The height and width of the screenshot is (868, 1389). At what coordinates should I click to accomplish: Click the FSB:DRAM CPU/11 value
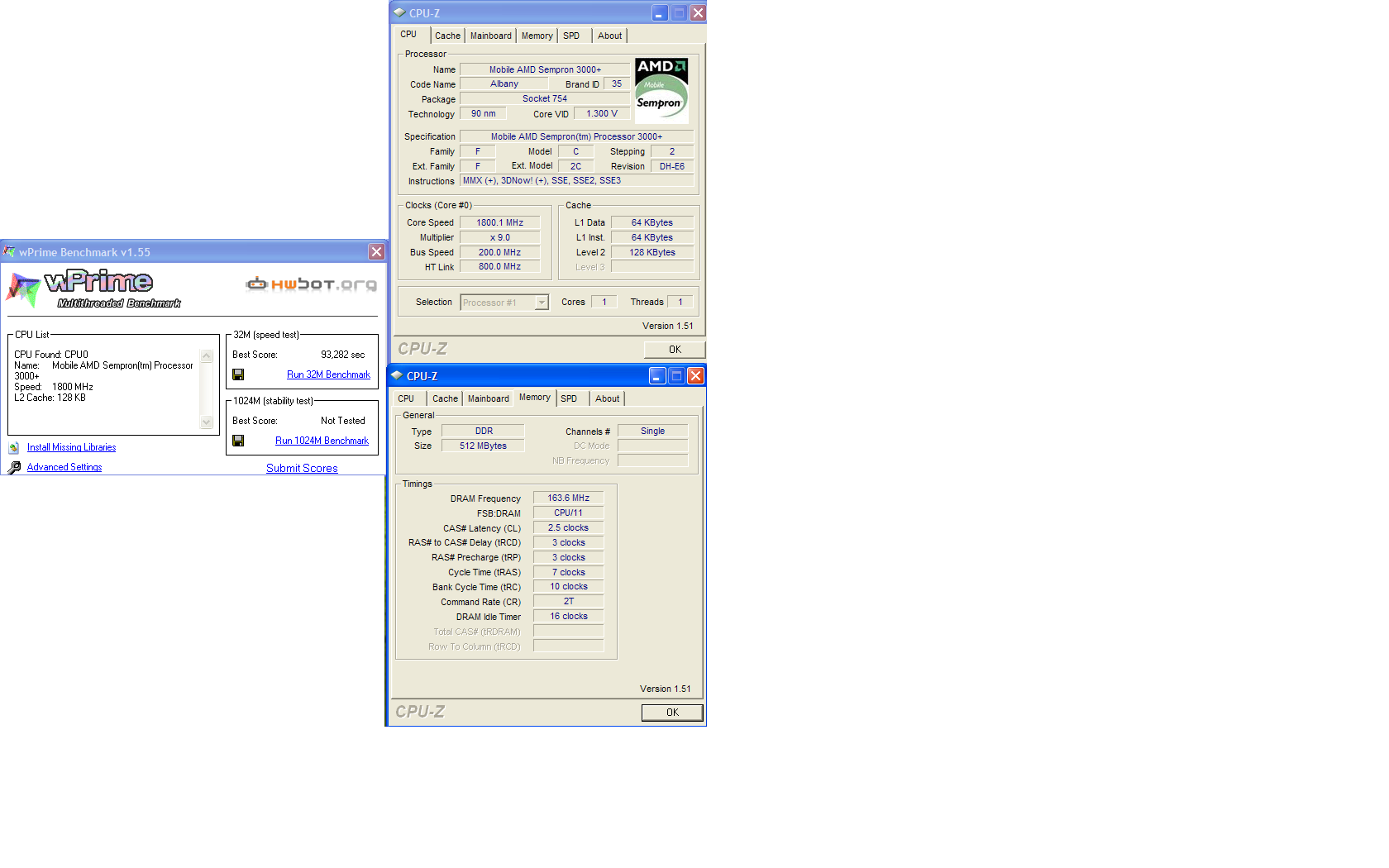[x=569, y=513]
